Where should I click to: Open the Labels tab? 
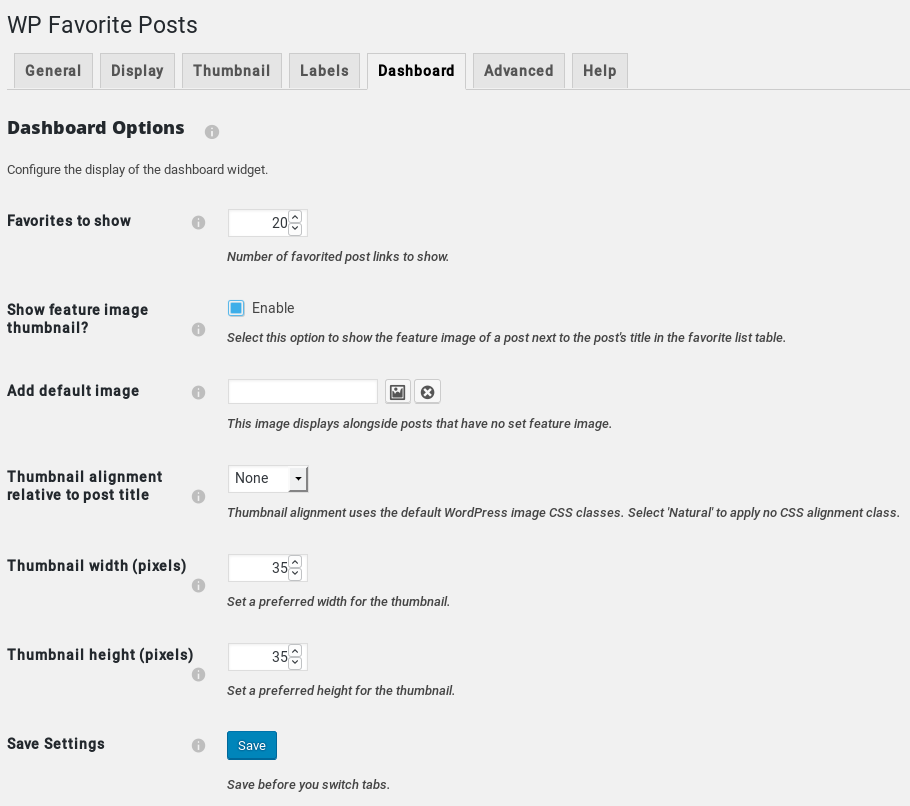[x=324, y=71]
